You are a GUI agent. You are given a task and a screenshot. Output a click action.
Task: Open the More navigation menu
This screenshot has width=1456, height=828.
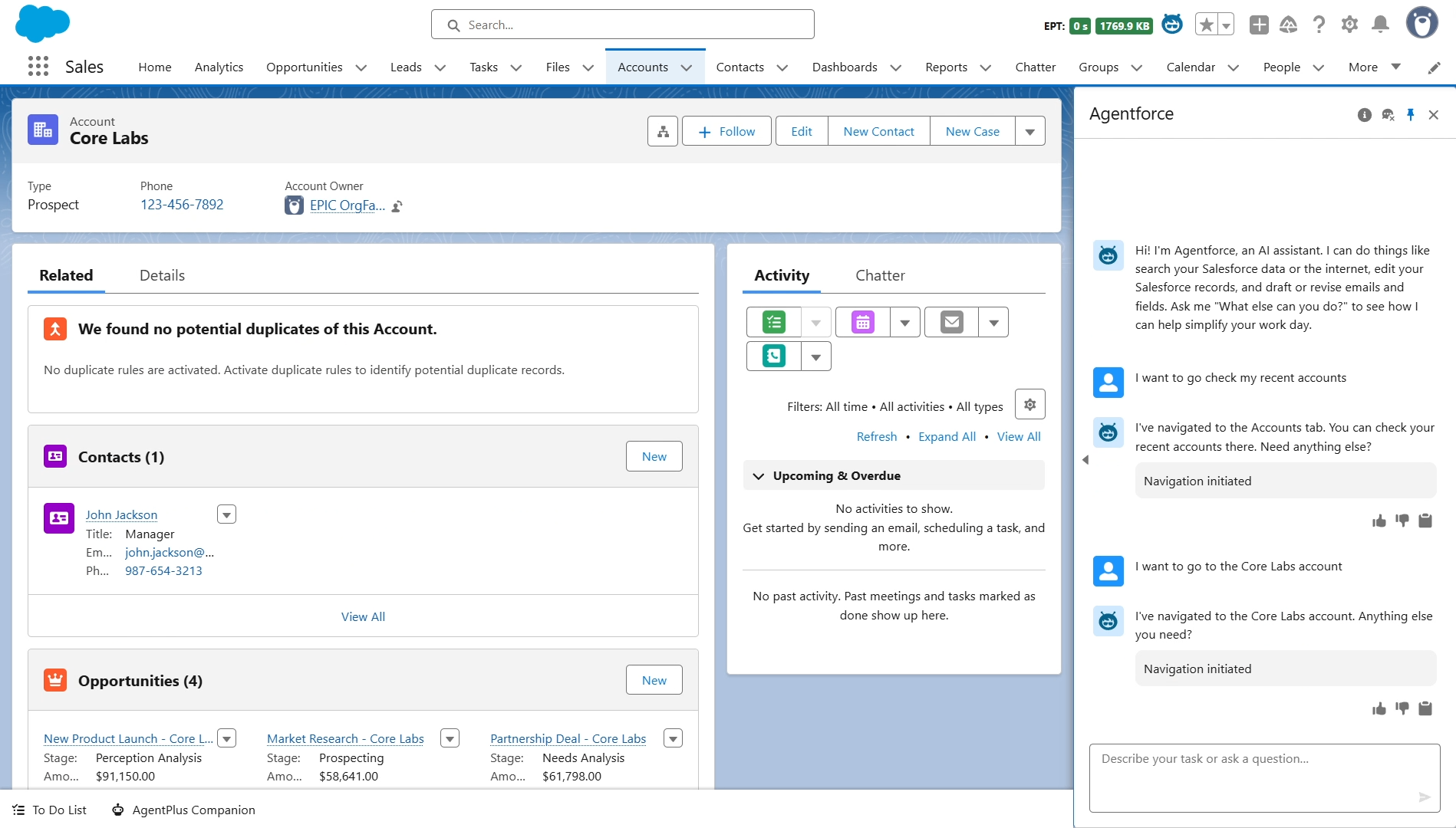click(1375, 67)
